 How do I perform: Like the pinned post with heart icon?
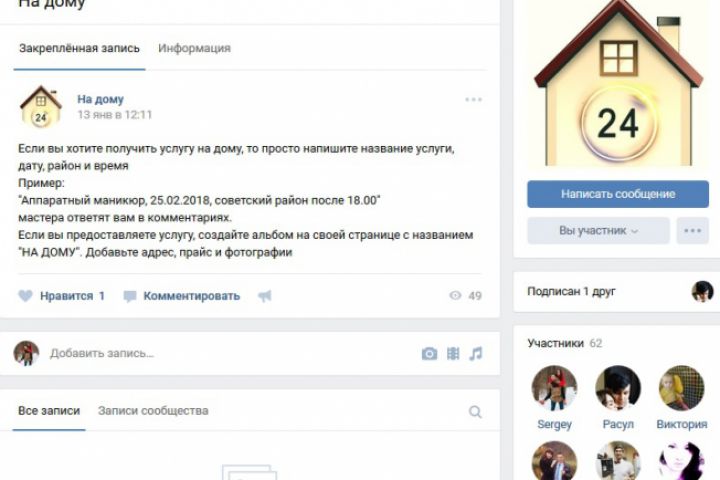click(26, 296)
